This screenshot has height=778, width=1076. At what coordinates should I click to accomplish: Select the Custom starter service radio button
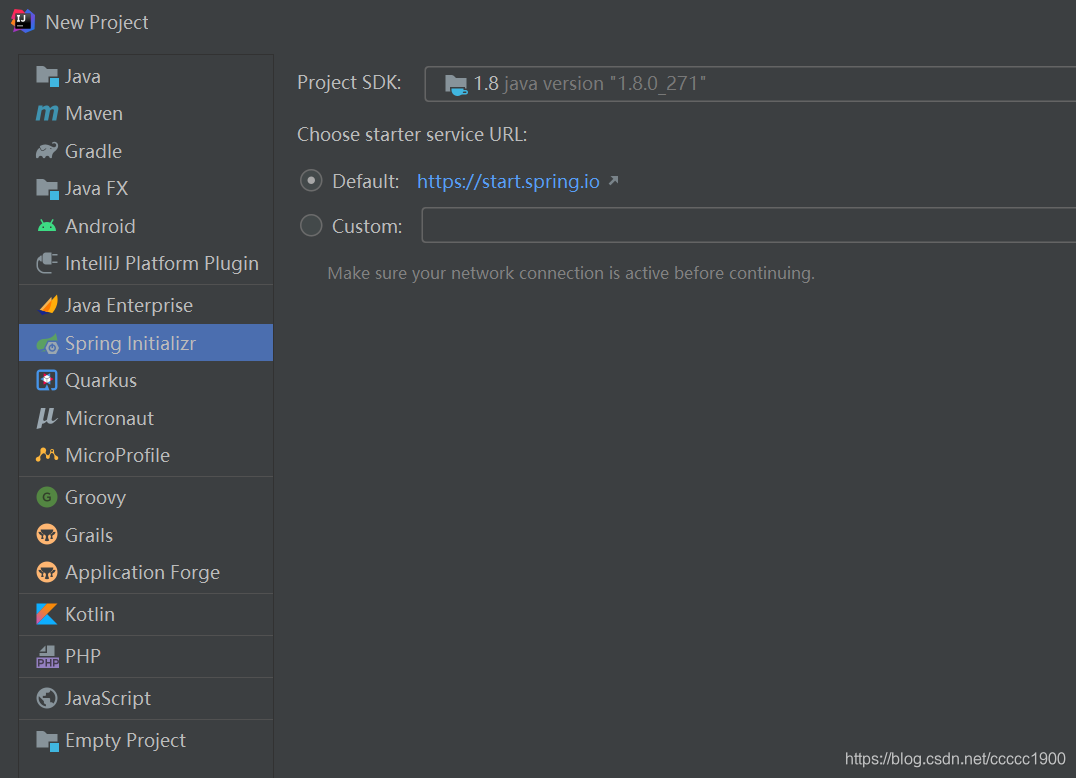coord(311,225)
